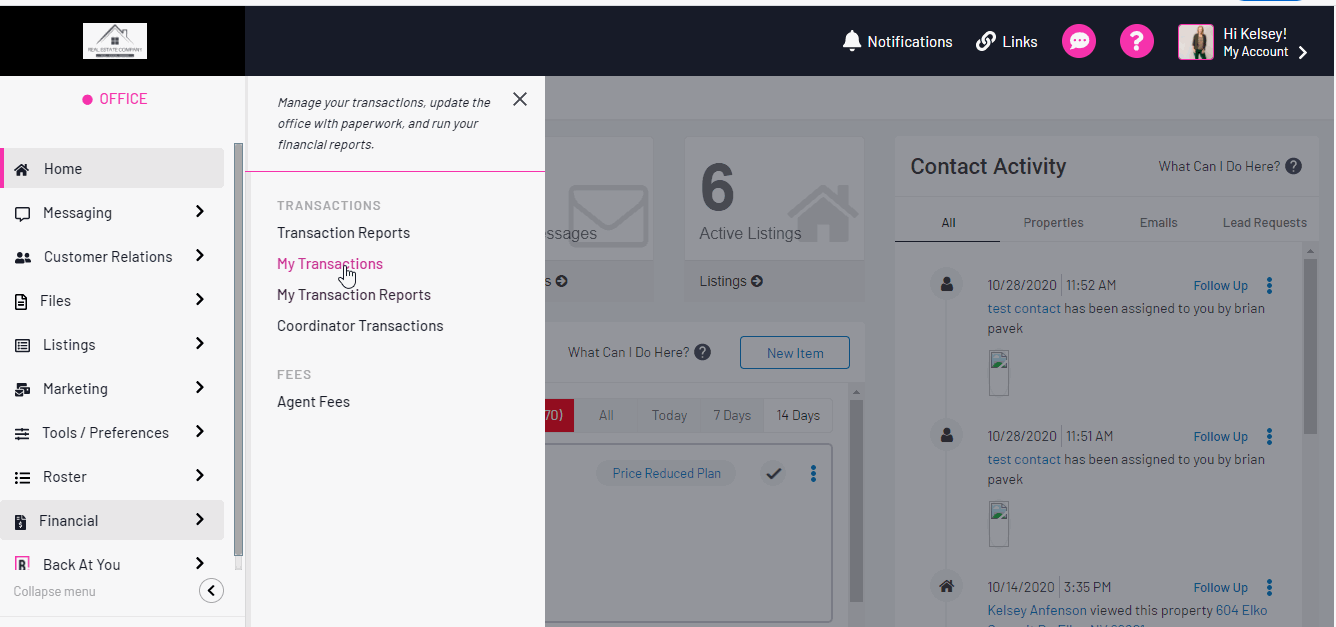
Task: Click the Price Reduced Plan tag
Action: pyautogui.click(x=666, y=473)
